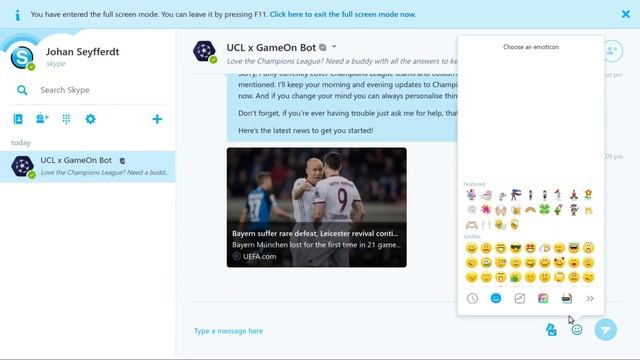Screen dimensions: 640x360
Task: Click the info icon in notification bar
Action: tap(17, 15)
